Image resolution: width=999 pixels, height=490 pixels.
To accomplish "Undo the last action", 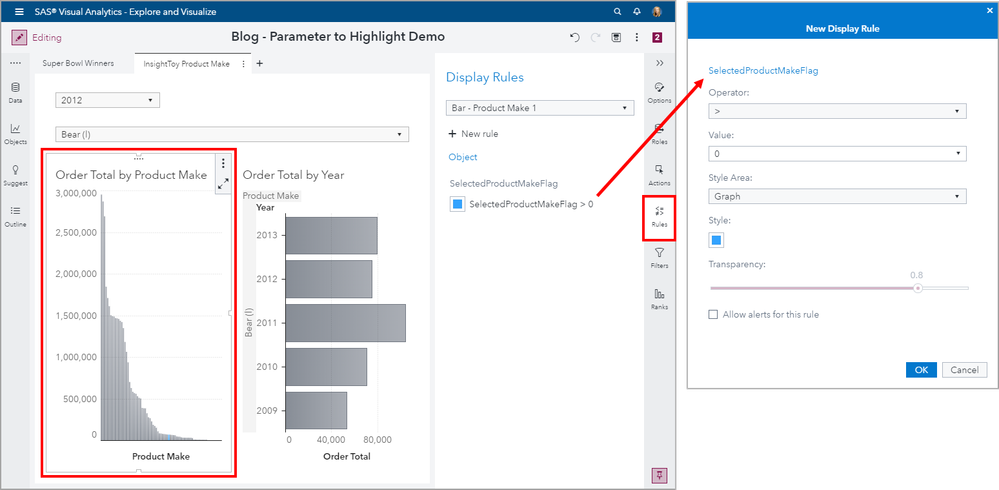I will pyautogui.click(x=574, y=38).
